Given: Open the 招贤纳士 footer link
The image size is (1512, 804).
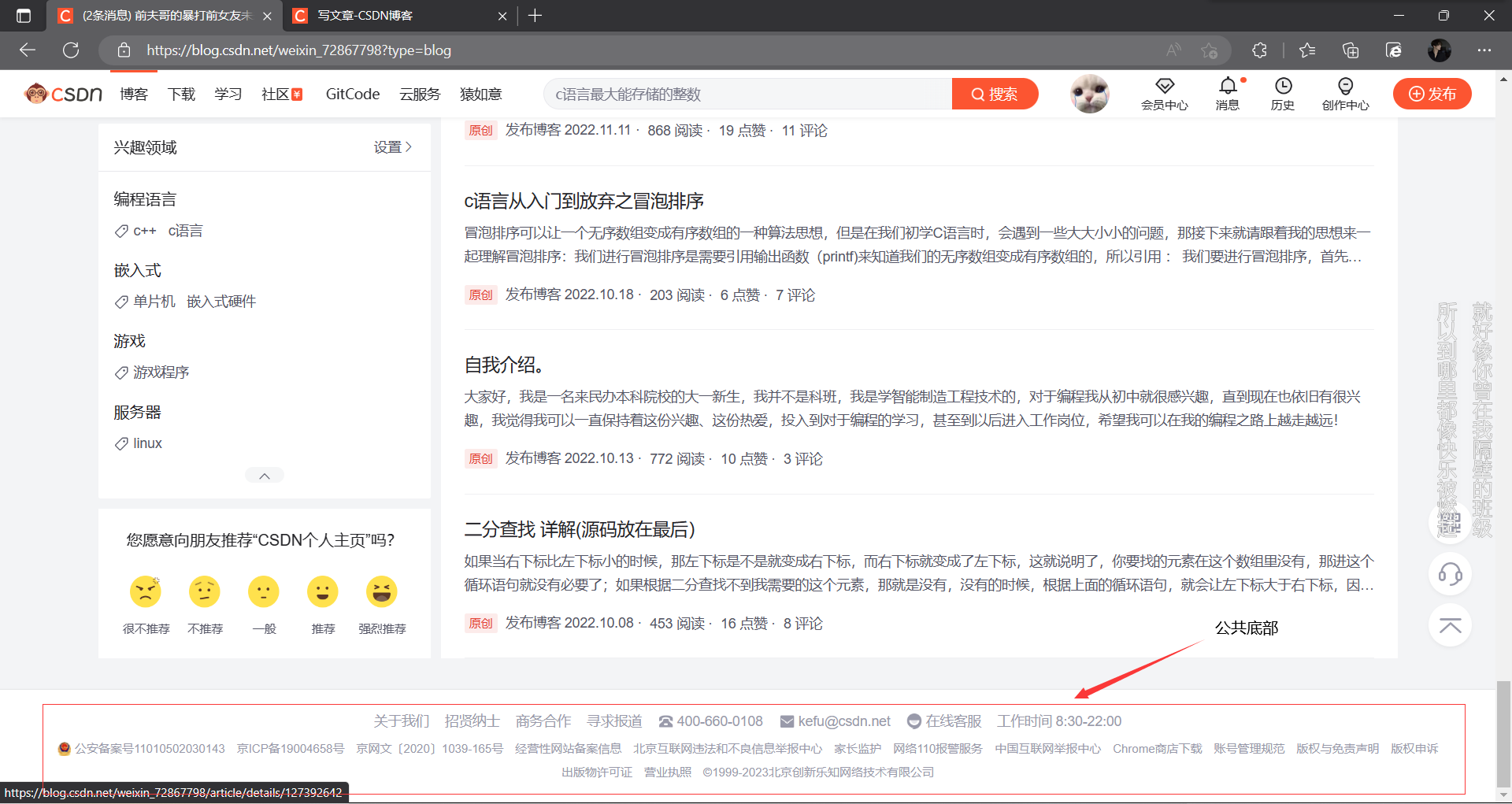Looking at the screenshot, I should tap(472, 721).
